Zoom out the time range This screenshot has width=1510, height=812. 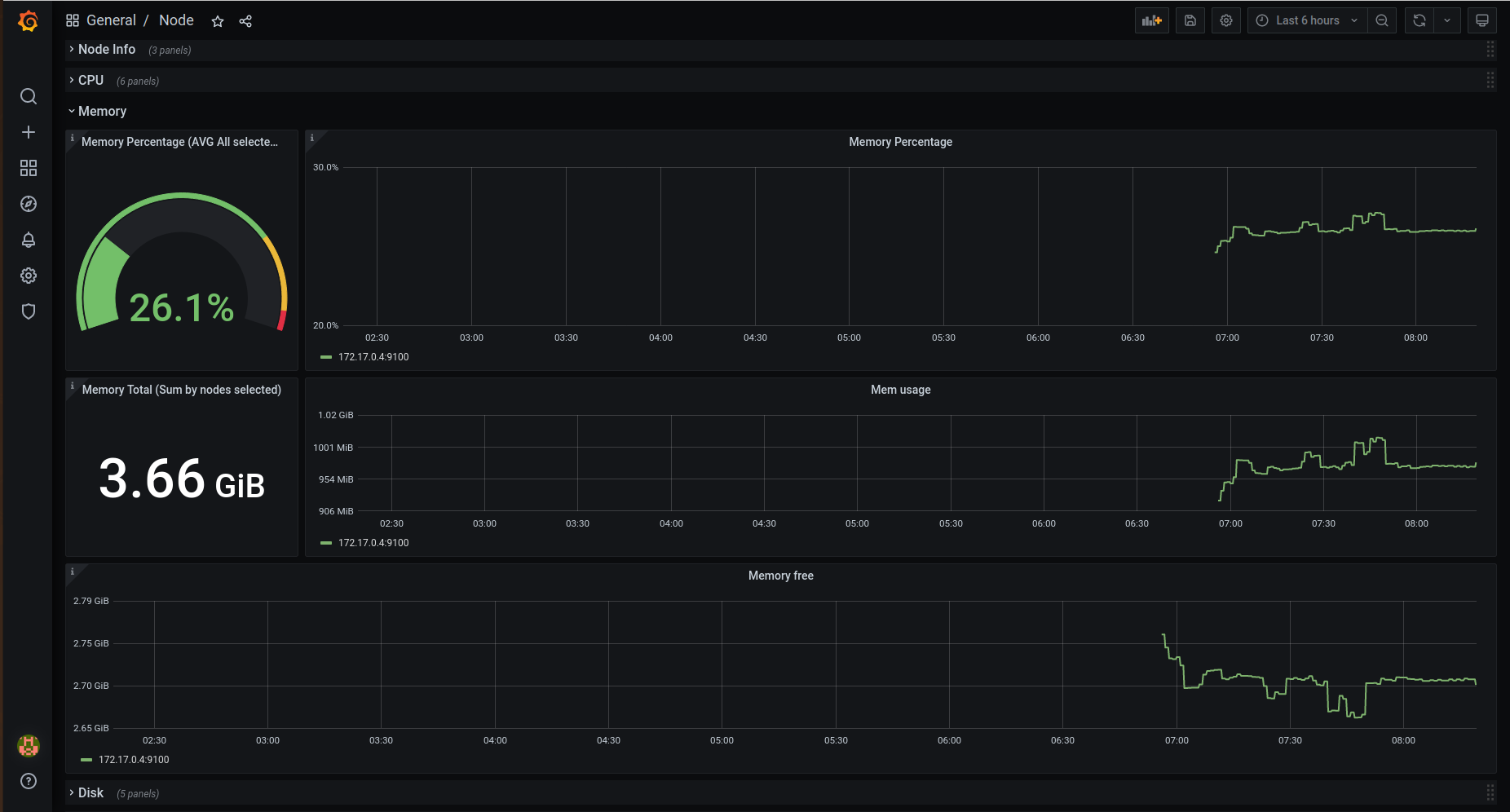click(x=1382, y=20)
